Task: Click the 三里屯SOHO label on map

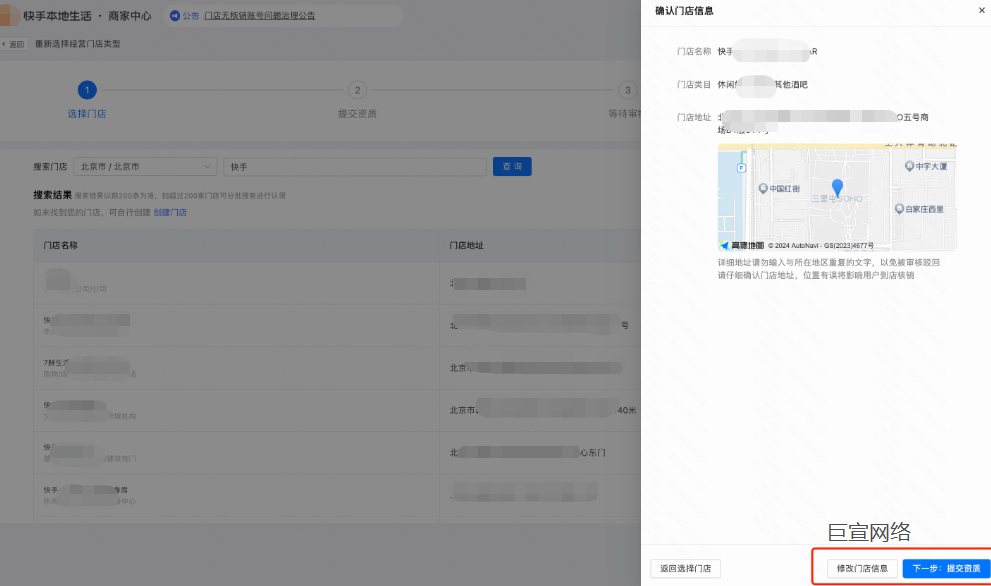Action: point(837,198)
